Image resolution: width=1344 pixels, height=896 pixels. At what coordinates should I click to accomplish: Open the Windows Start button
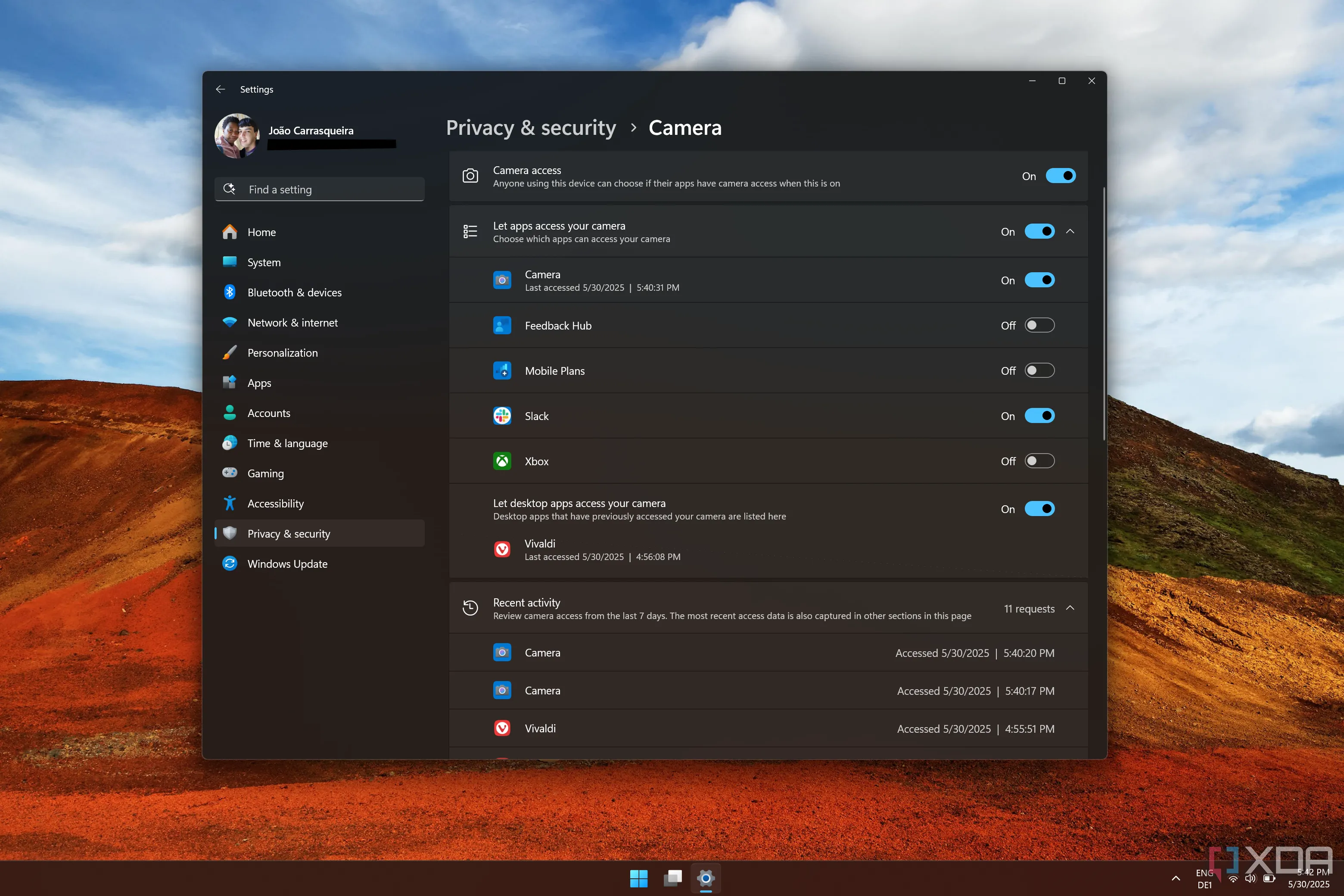(x=638, y=878)
